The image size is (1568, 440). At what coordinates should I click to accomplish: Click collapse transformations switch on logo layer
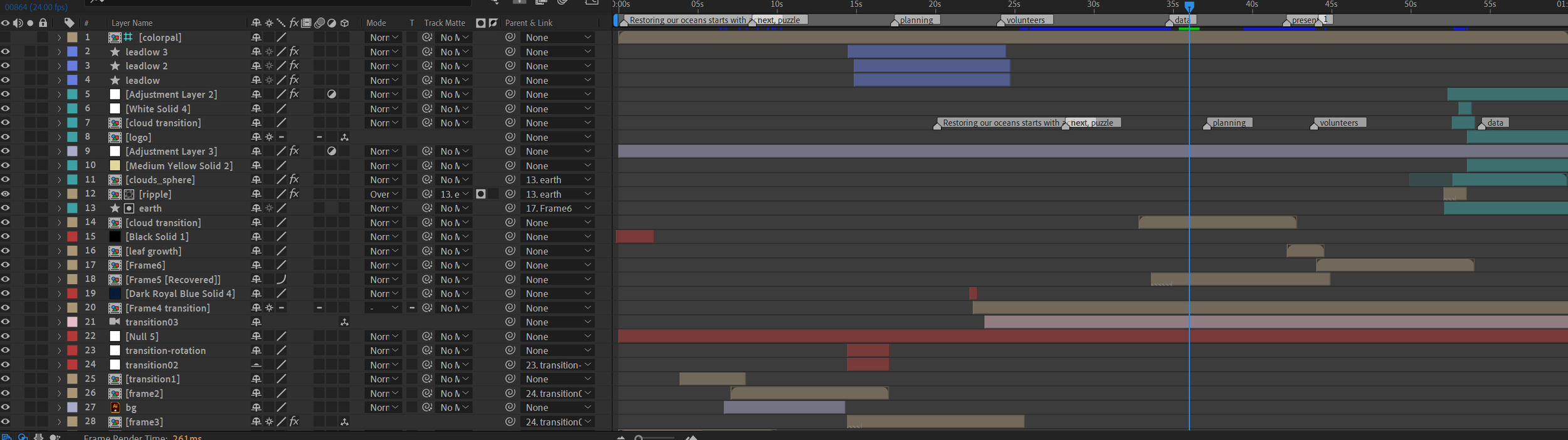click(x=269, y=137)
